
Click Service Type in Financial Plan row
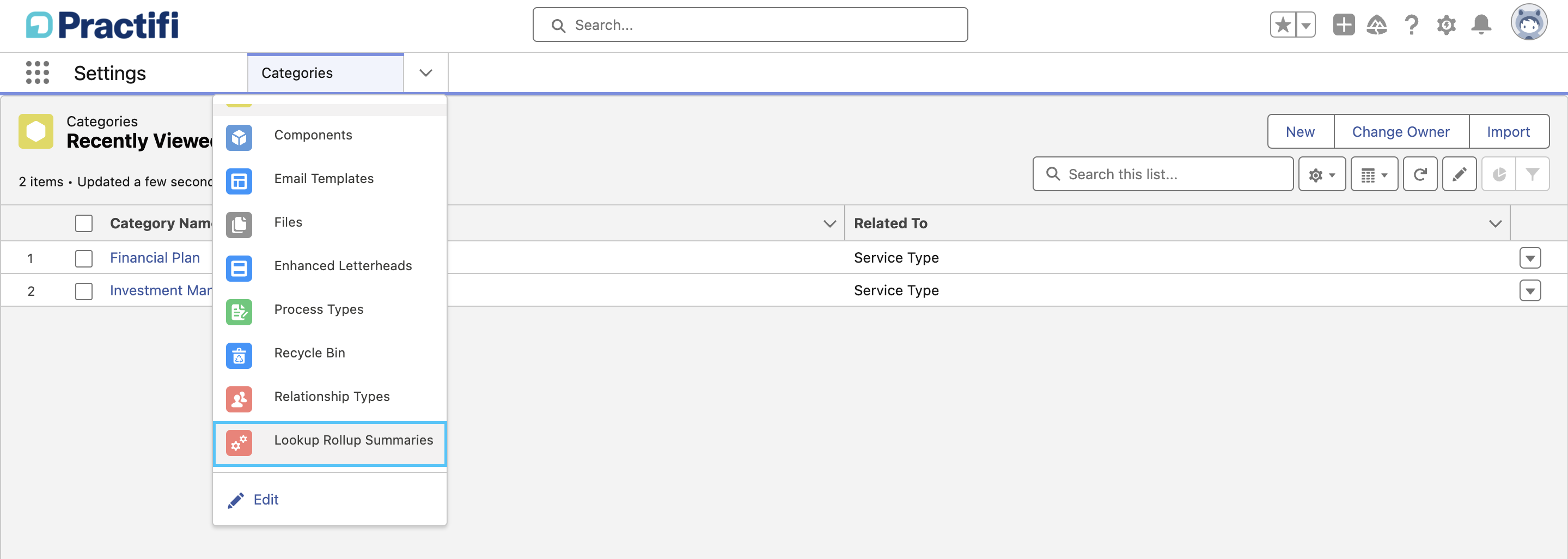click(896, 258)
